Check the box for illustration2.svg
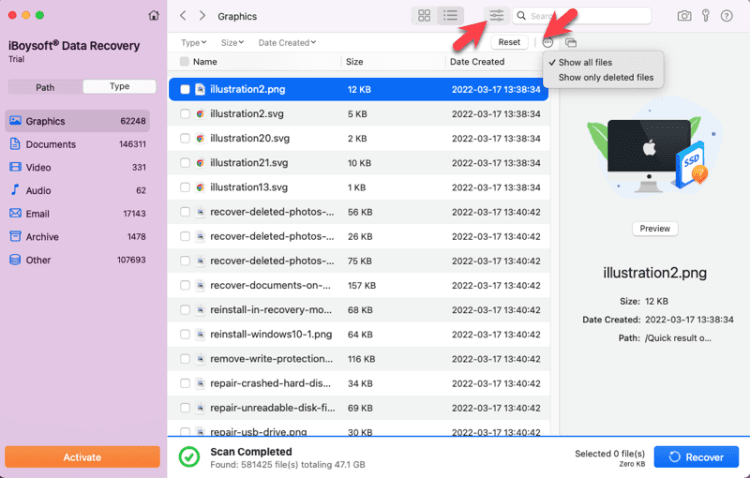The image size is (750, 478). tap(185, 114)
